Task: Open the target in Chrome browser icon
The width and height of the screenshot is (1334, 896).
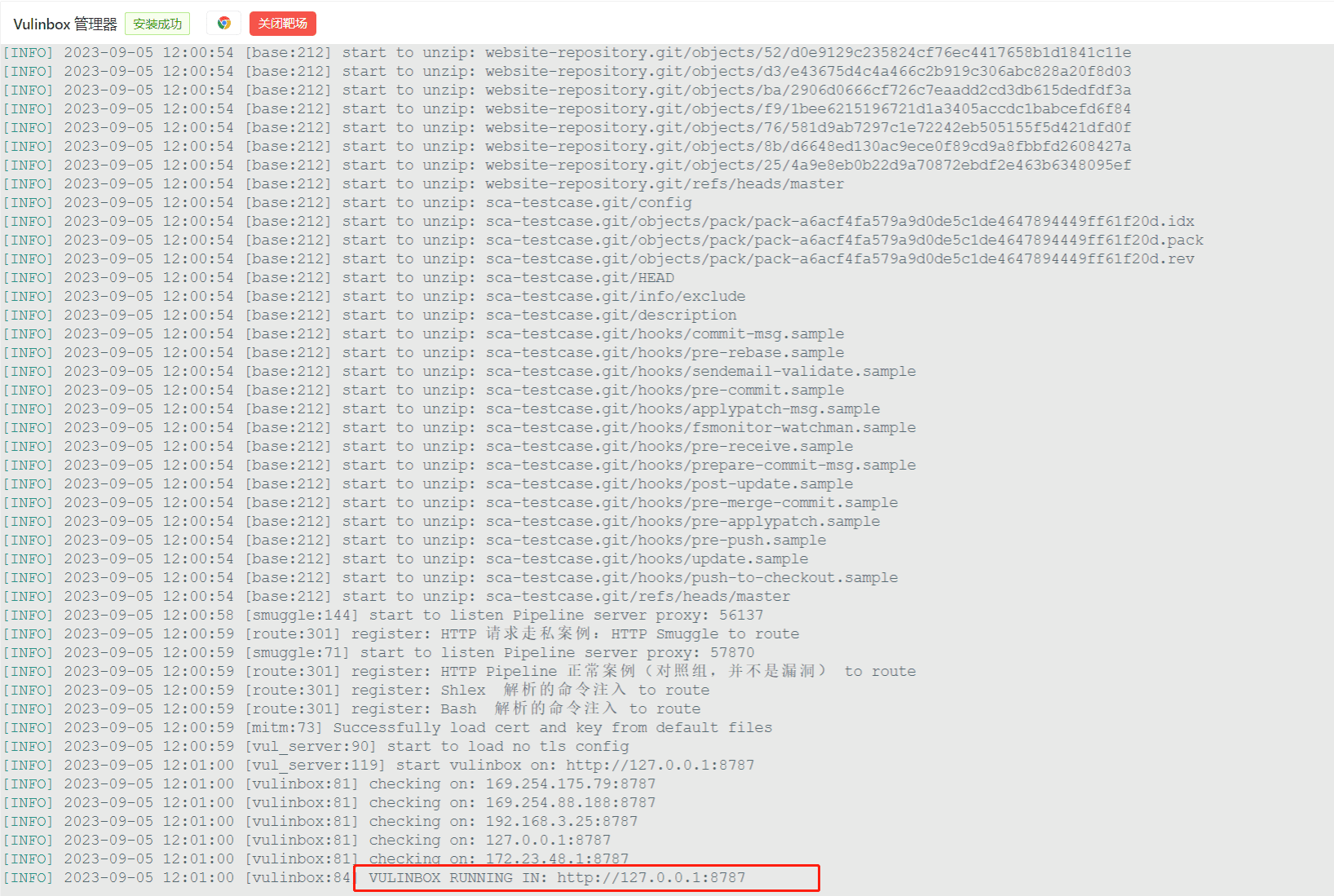Action: point(223,24)
